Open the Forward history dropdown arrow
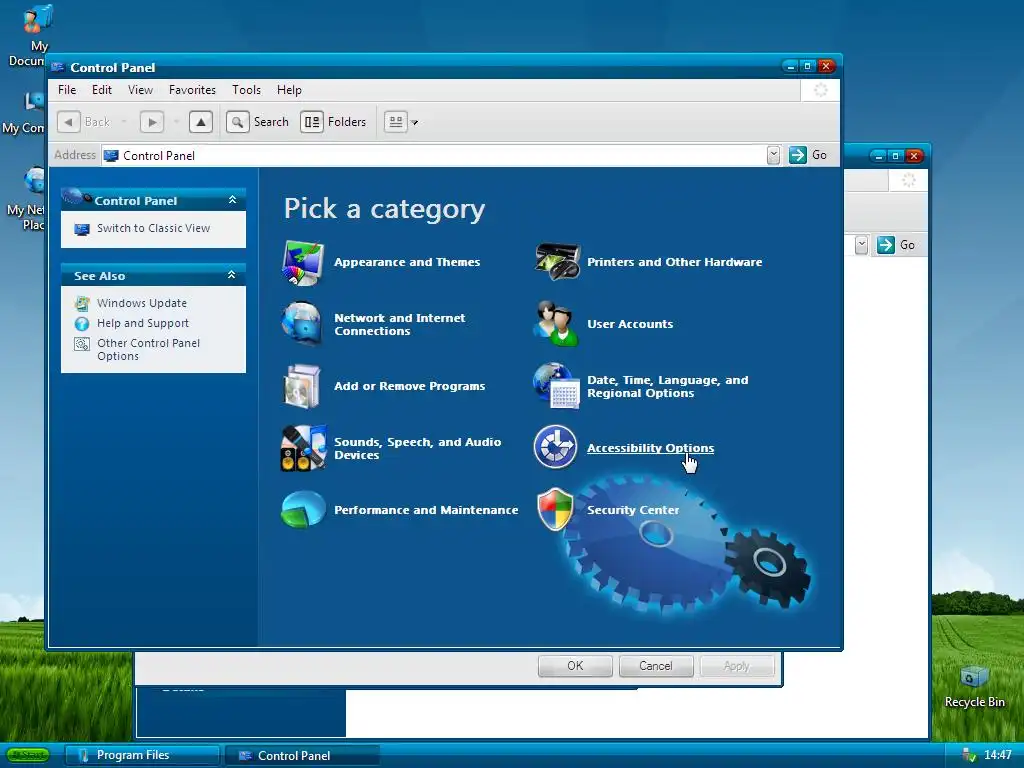This screenshot has height=768, width=1024. (176, 121)
